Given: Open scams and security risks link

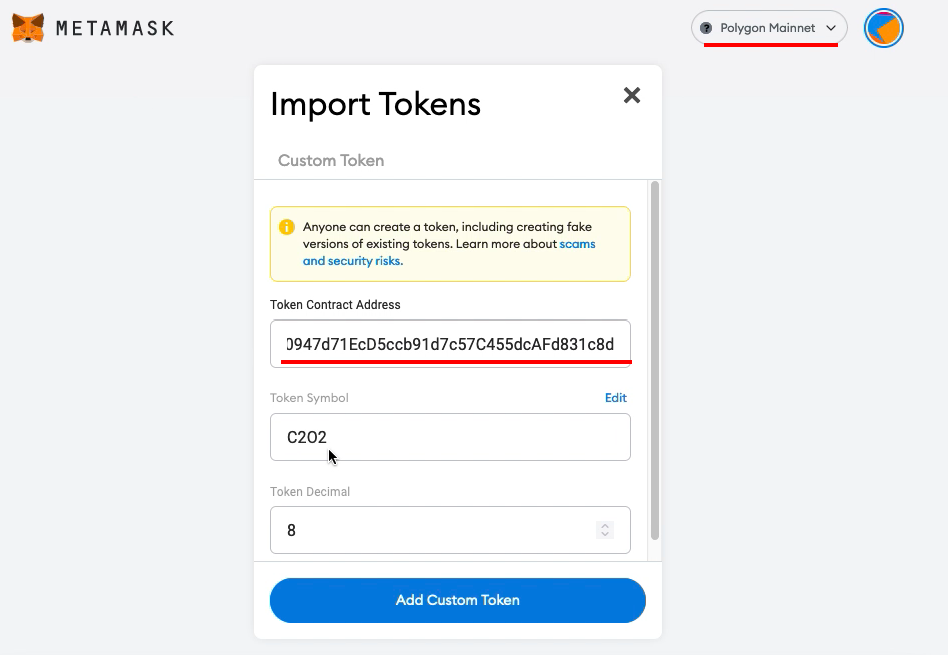Looking at the screenshot, I should coord(449,252).
